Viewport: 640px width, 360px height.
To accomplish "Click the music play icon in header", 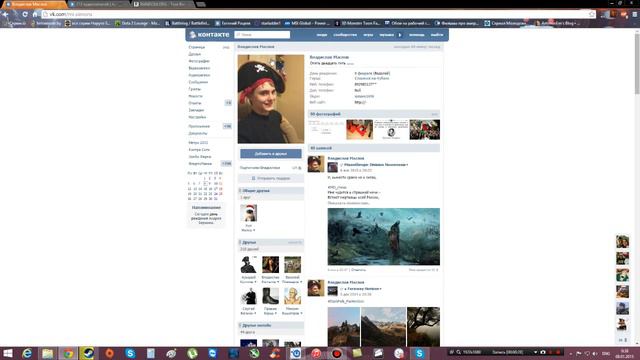I will pos(400,35).
